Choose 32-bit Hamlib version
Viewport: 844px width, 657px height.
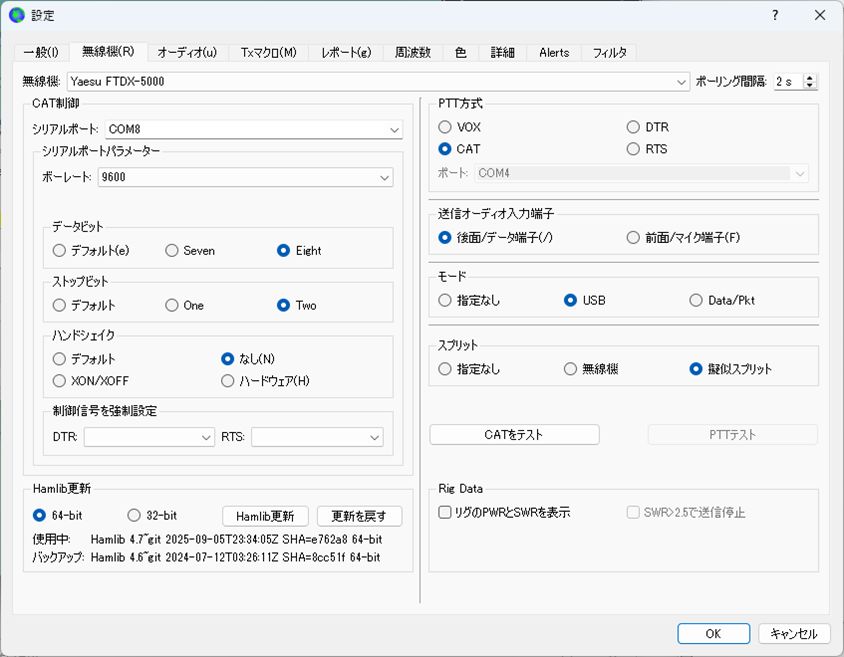tap(134, 516)
